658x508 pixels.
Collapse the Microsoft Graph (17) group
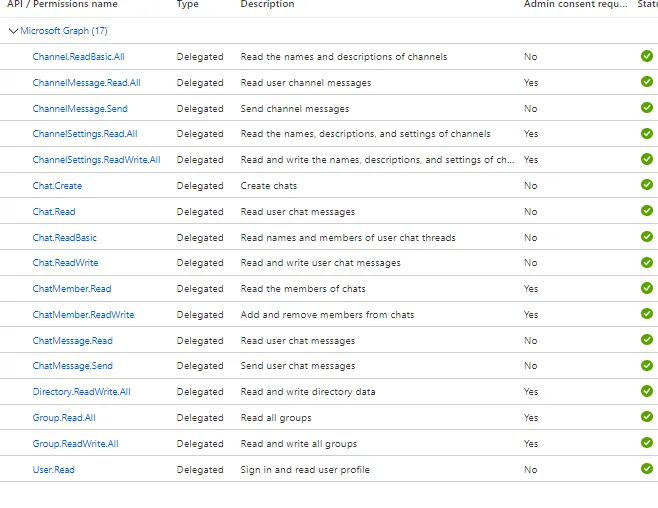[x=13, y=31]
